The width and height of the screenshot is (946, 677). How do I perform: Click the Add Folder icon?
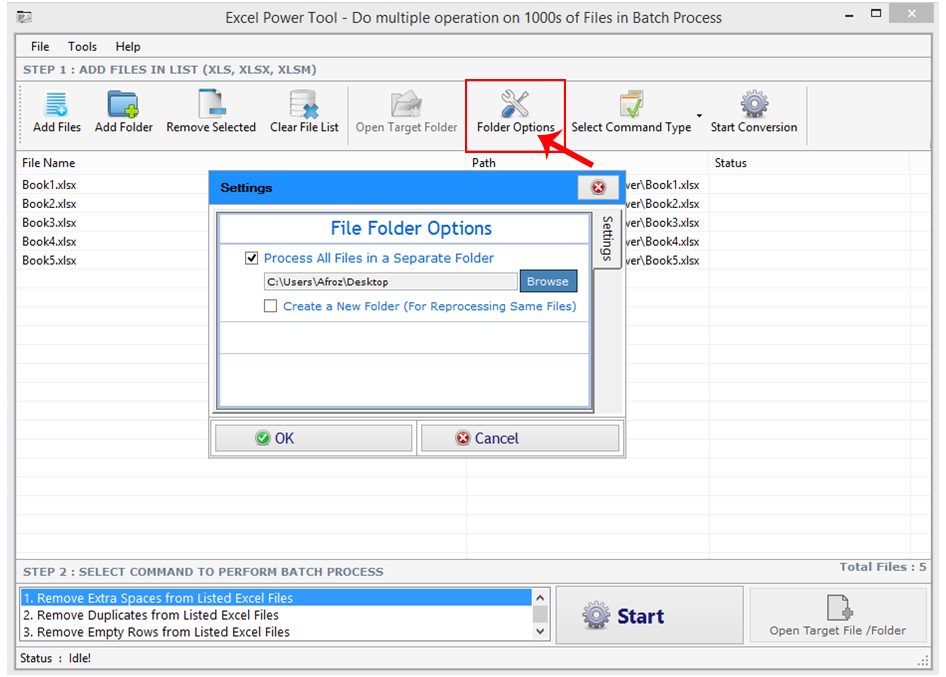123,104
